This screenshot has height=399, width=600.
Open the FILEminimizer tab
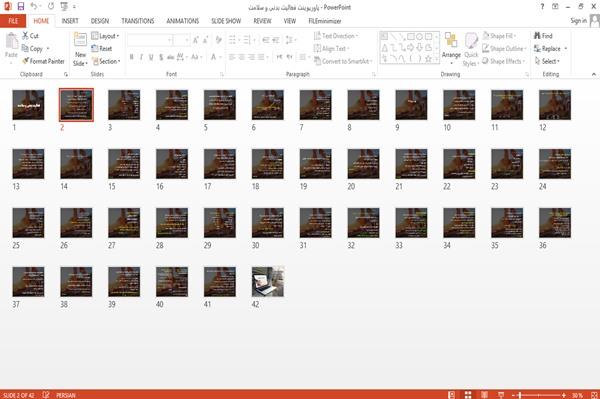coord(324,21)
